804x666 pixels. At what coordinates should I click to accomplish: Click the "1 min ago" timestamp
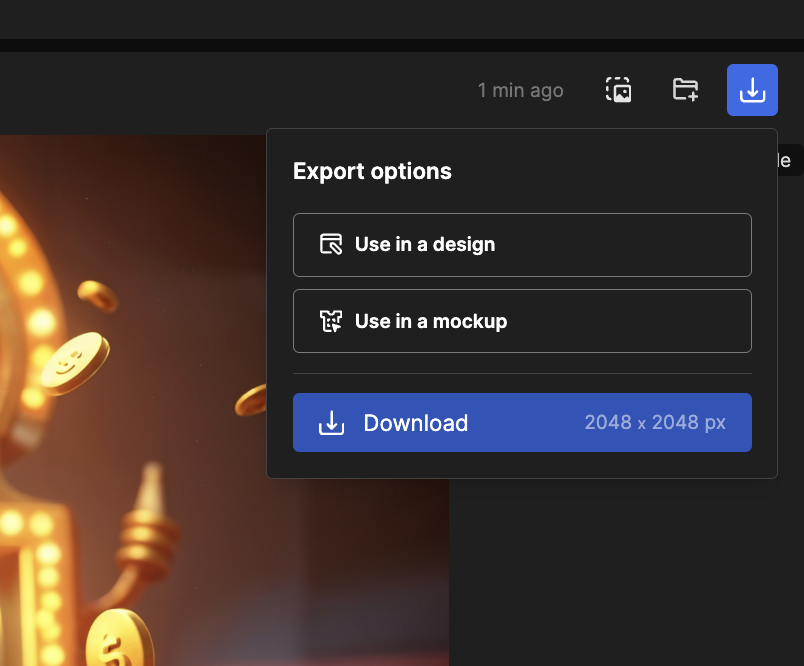(x=520, y=91)
